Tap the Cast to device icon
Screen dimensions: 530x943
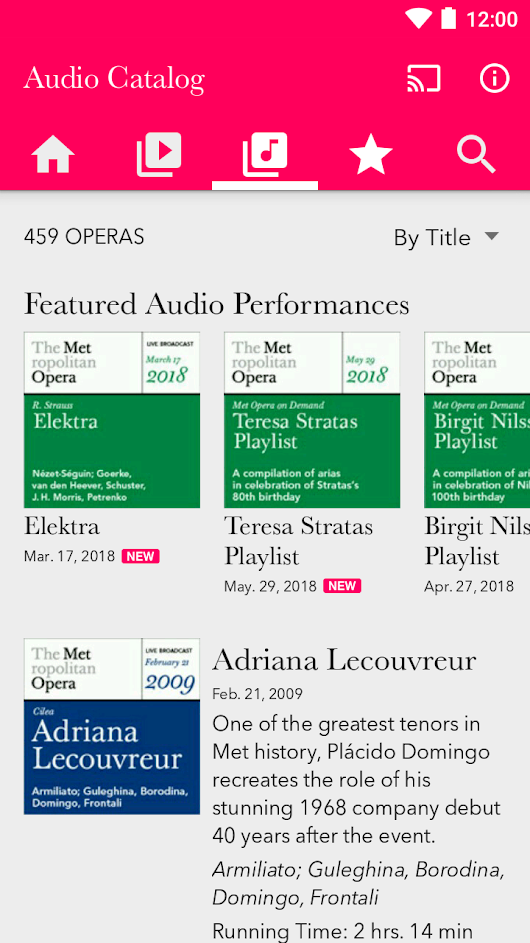[424, 78]
